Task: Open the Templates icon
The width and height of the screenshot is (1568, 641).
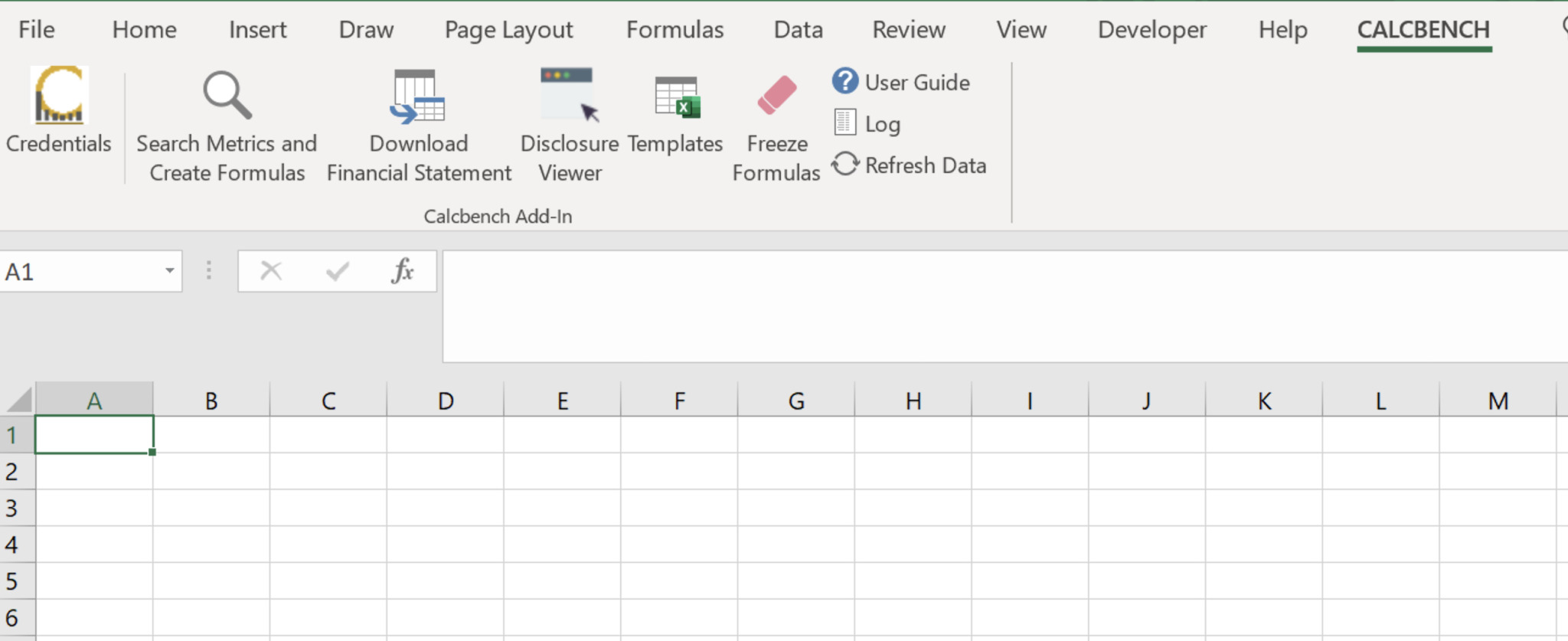Action: click(676, 98)
